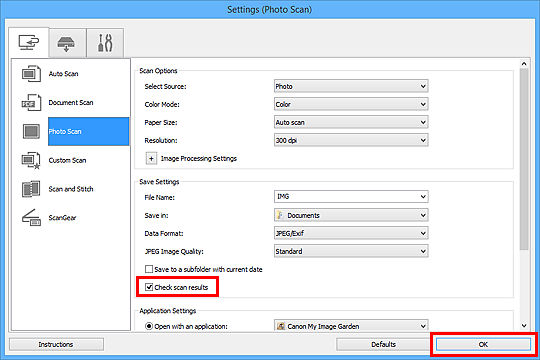This screenshot has width=540, height=360.
Task: Click the Custom Scan icon
Action: pos(31,161)
